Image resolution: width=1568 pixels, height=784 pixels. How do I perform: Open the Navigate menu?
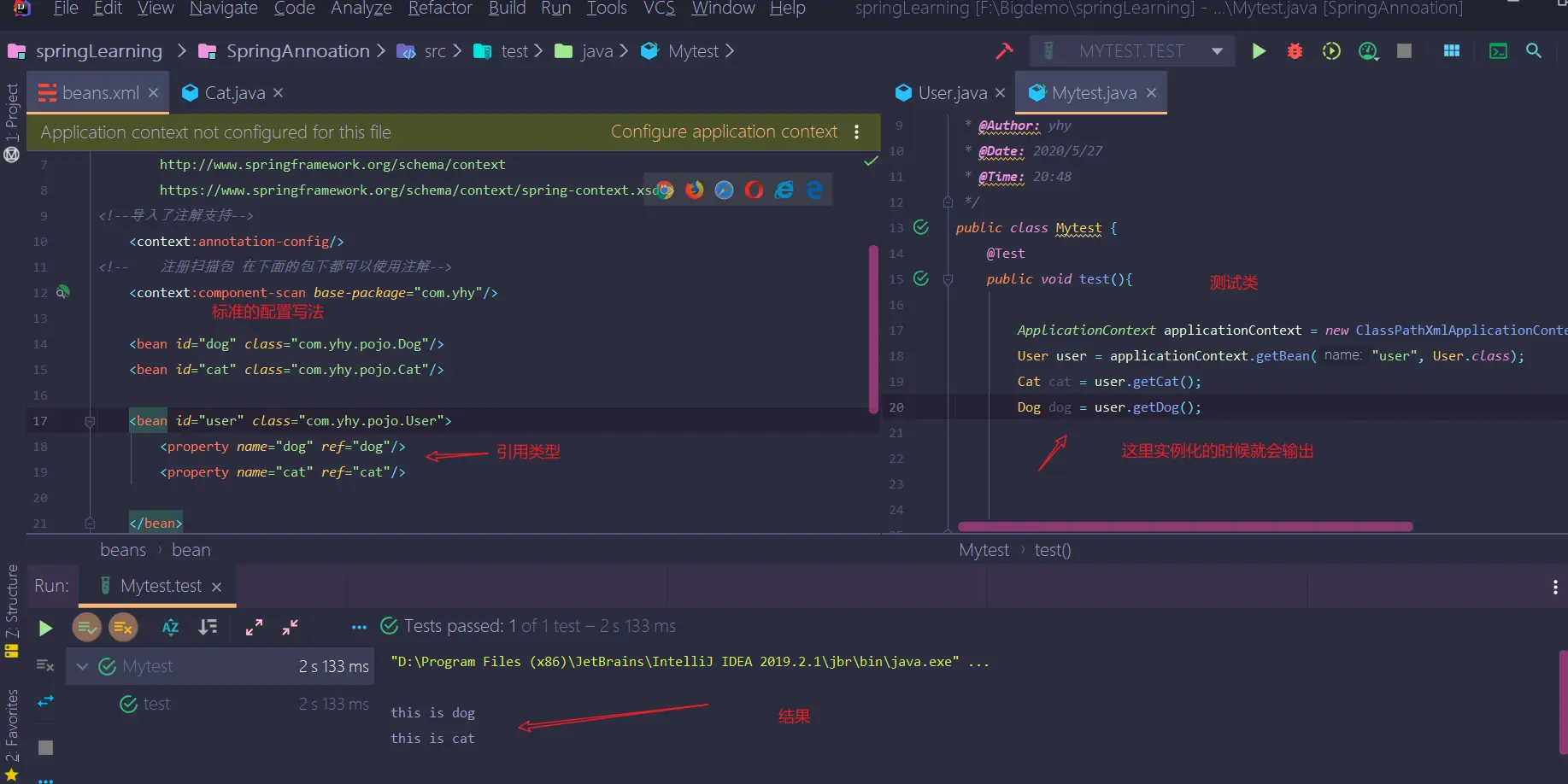pos(224,9)
